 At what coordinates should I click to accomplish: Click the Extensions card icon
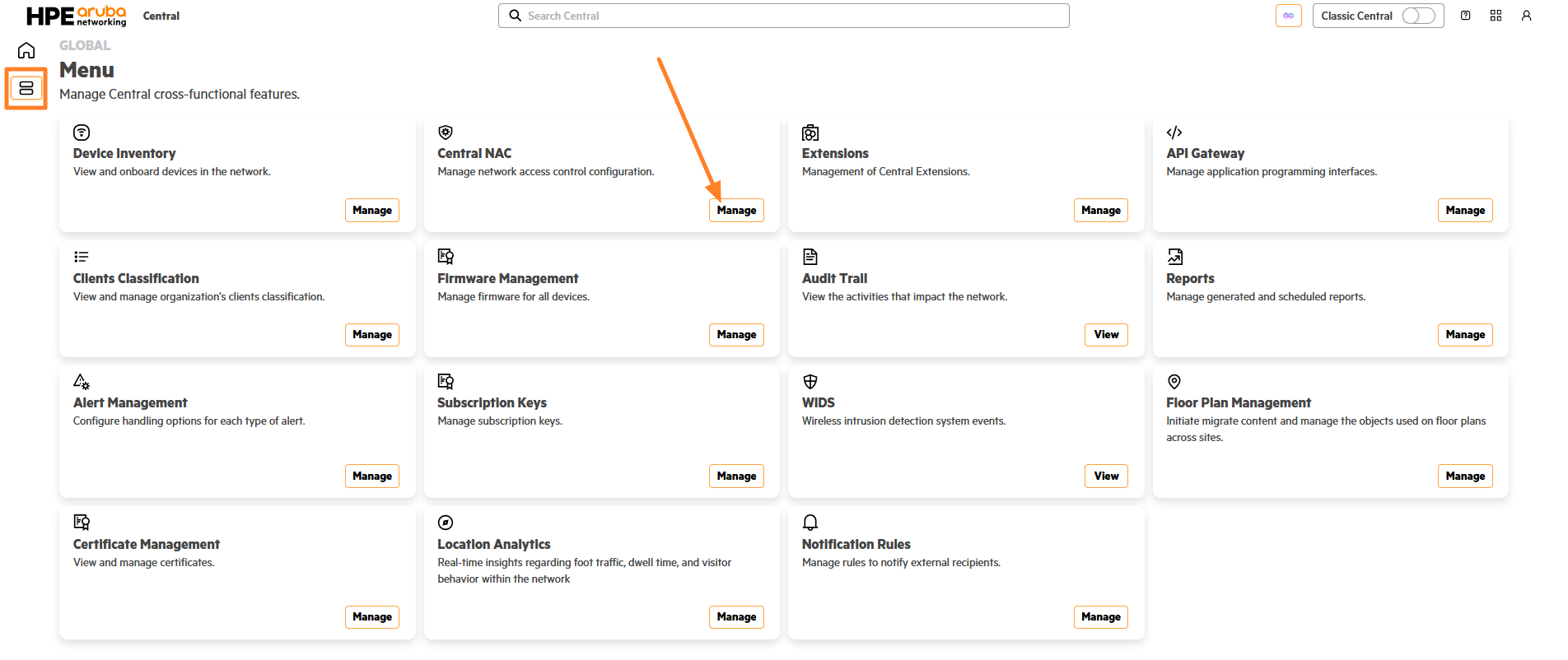[x=810, y=132]
